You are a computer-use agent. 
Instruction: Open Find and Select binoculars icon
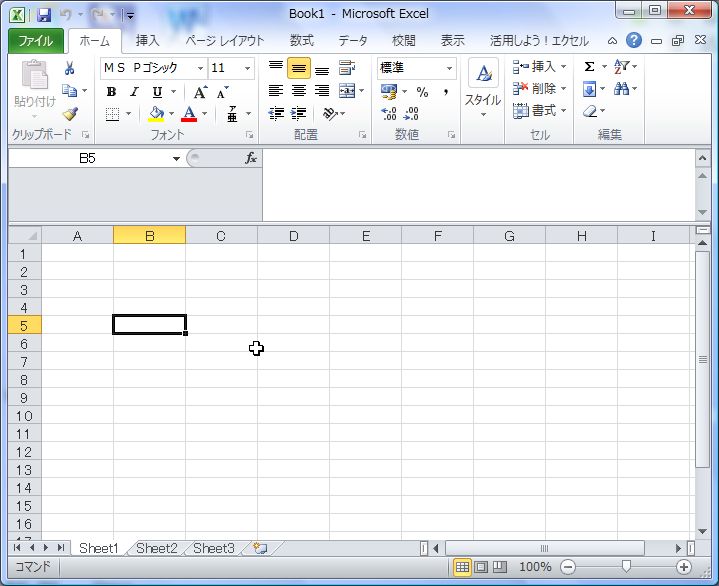621,88
